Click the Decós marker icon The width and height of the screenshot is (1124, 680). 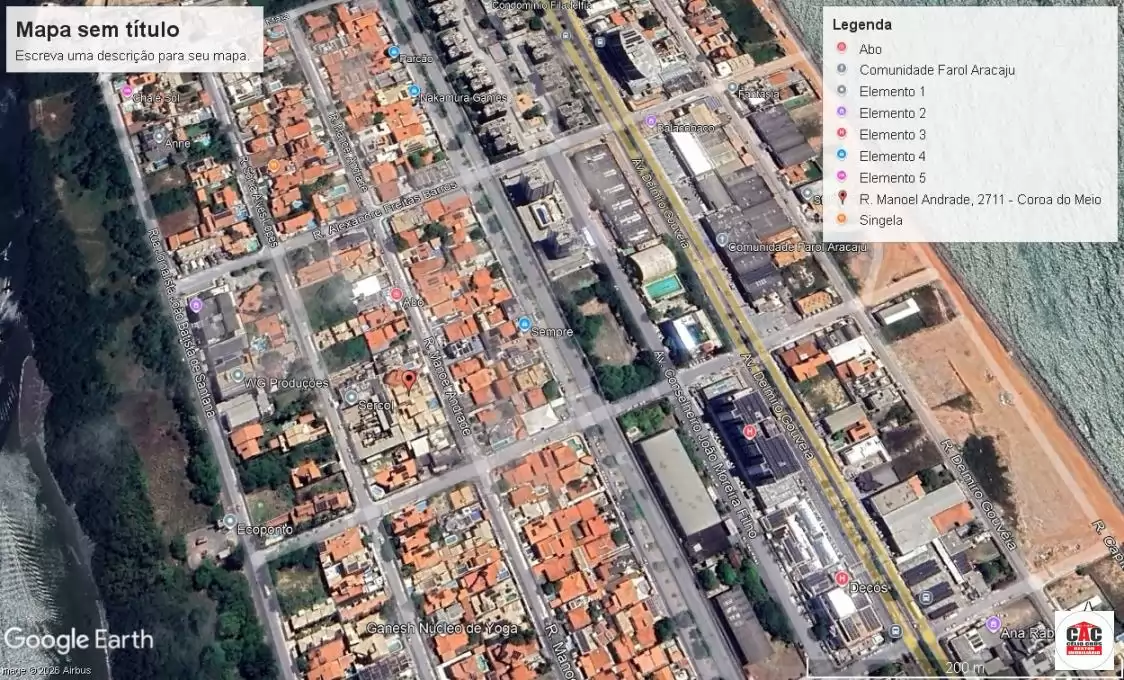(842, 578)
